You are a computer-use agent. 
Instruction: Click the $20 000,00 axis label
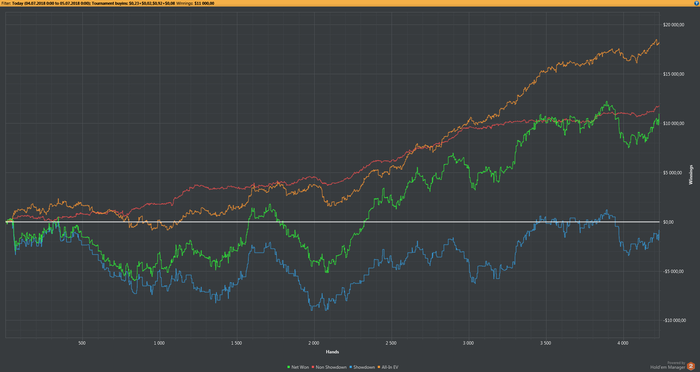(673, 25)
